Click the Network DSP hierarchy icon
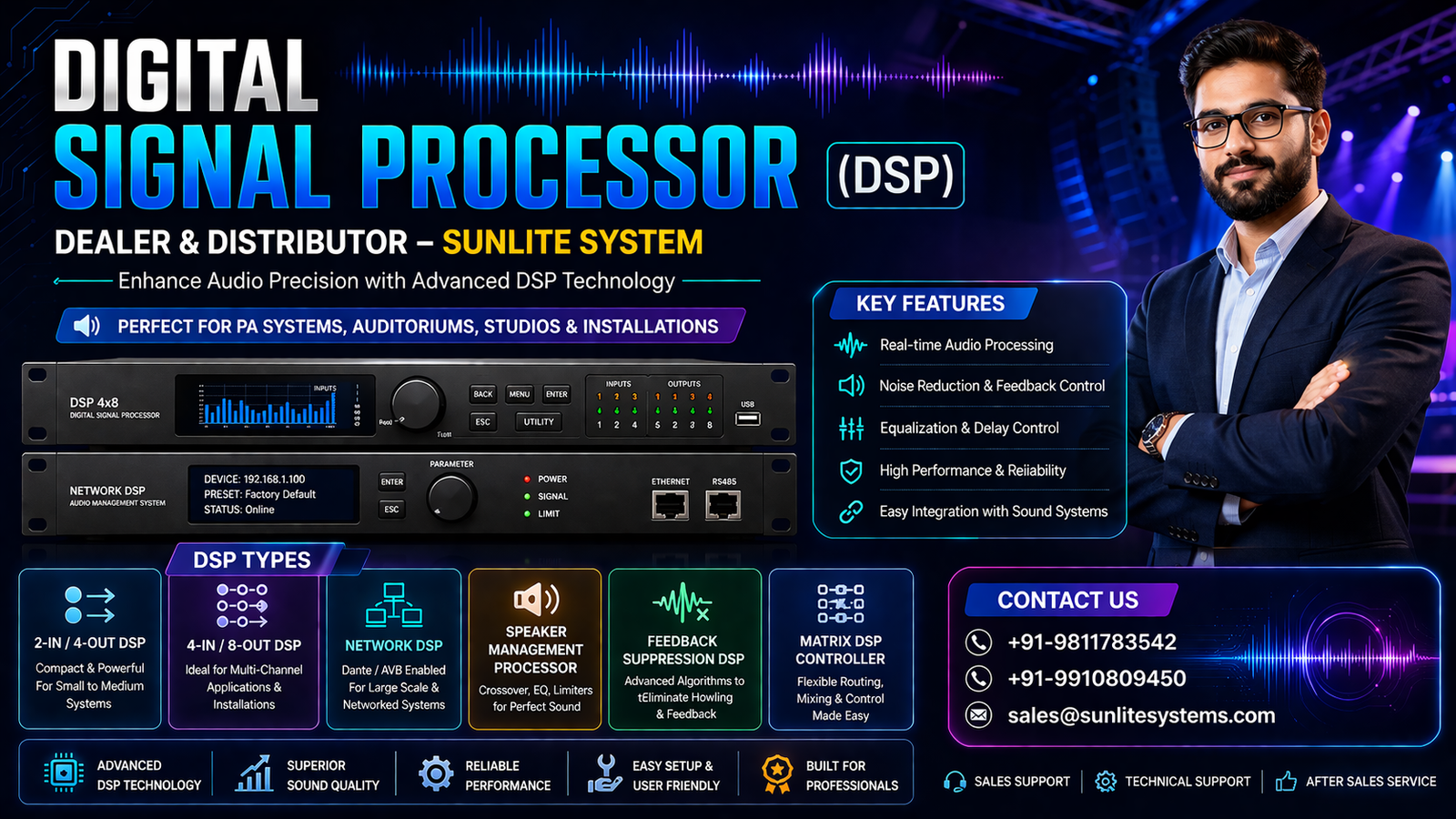Viewport: 1456px width, 819px height. point(394,605)
